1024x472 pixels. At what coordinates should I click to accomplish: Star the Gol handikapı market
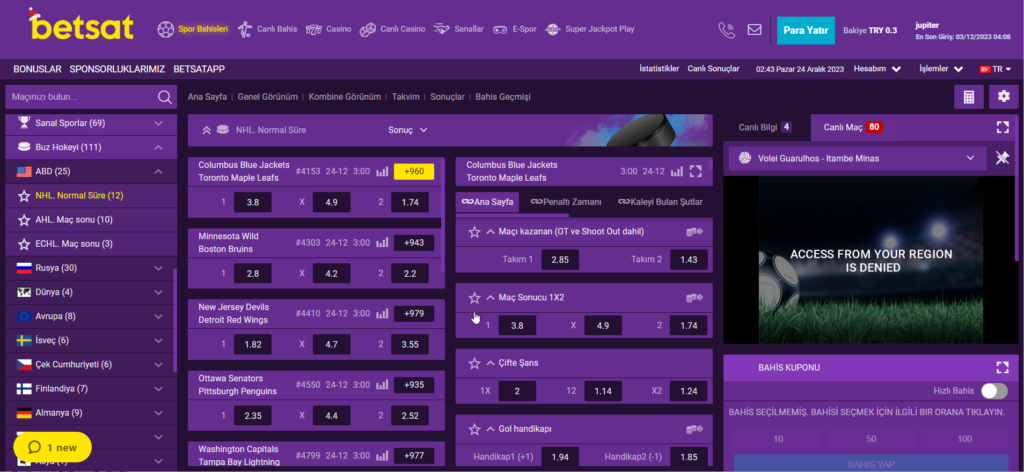point(475,430)
